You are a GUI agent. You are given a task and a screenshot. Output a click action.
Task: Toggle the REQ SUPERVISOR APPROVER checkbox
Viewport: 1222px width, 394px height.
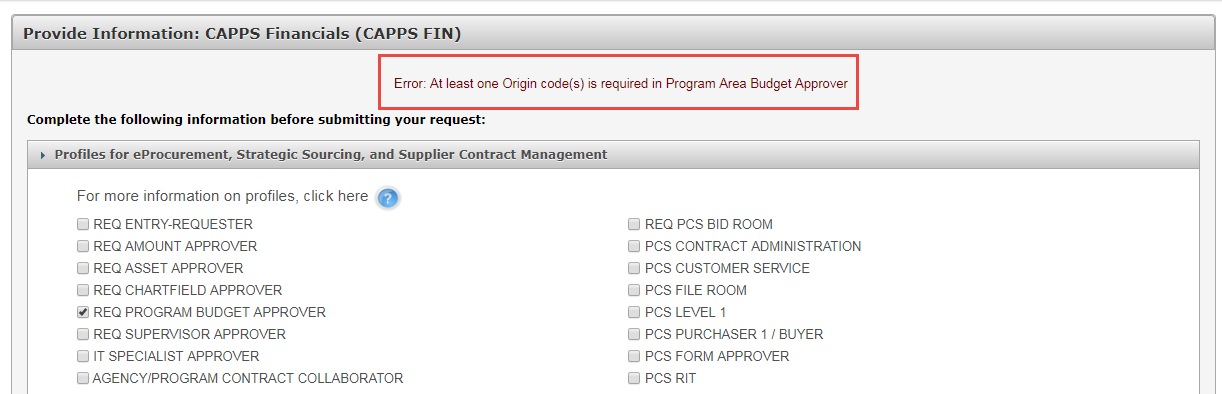pos(83,335)
